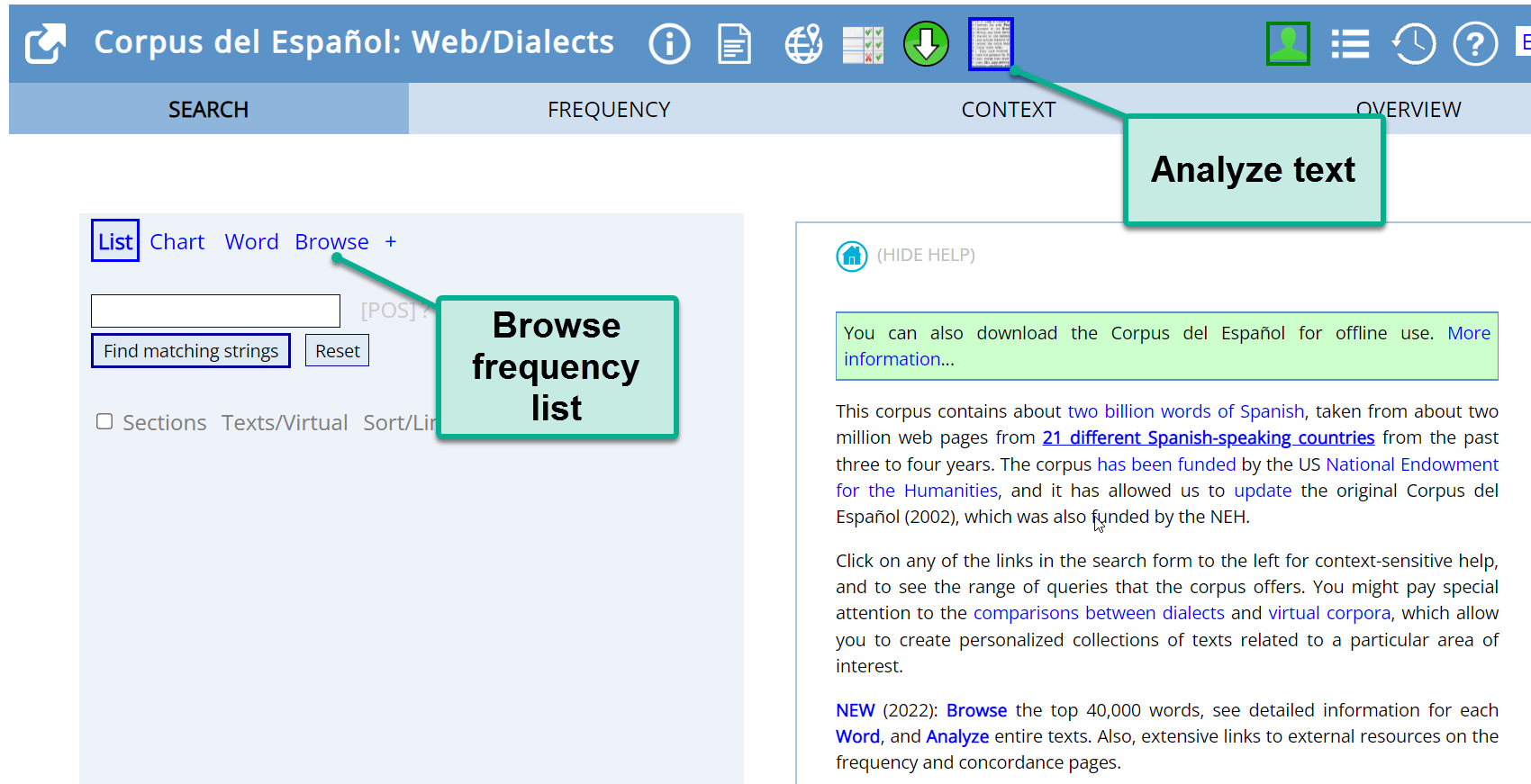
Task: Open the Texts/Virtual options
Action: 285,422
